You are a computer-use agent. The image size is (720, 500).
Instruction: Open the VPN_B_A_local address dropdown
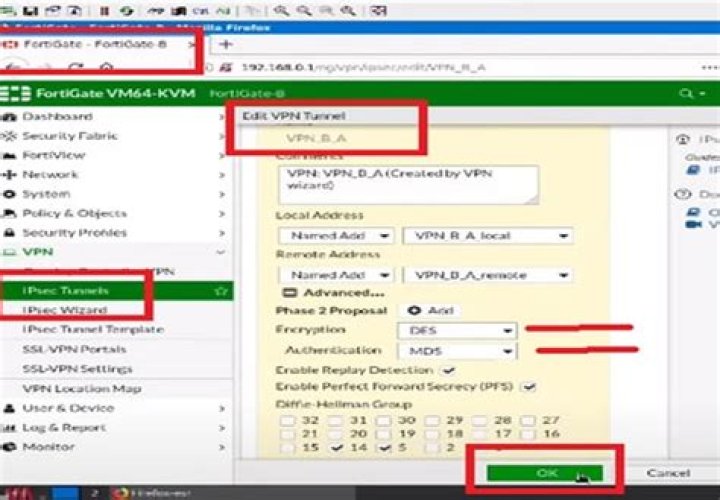point(488,236)
